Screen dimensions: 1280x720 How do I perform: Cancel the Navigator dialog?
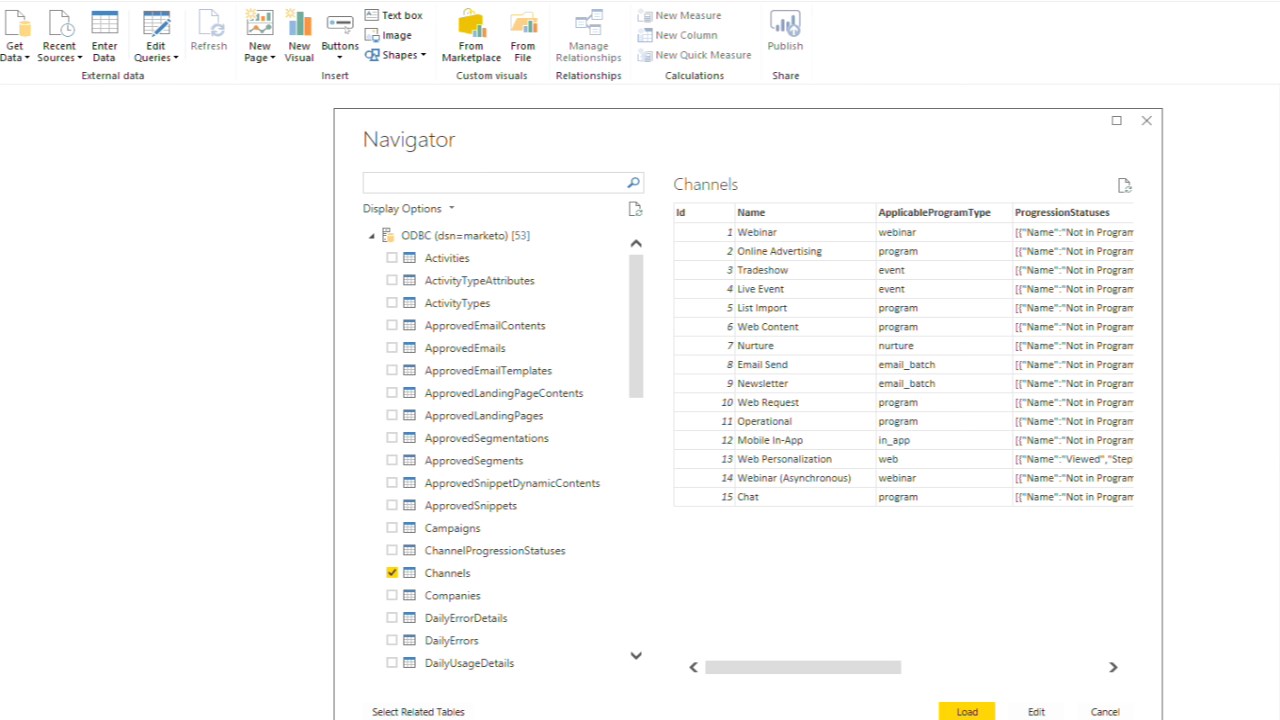1105,711
